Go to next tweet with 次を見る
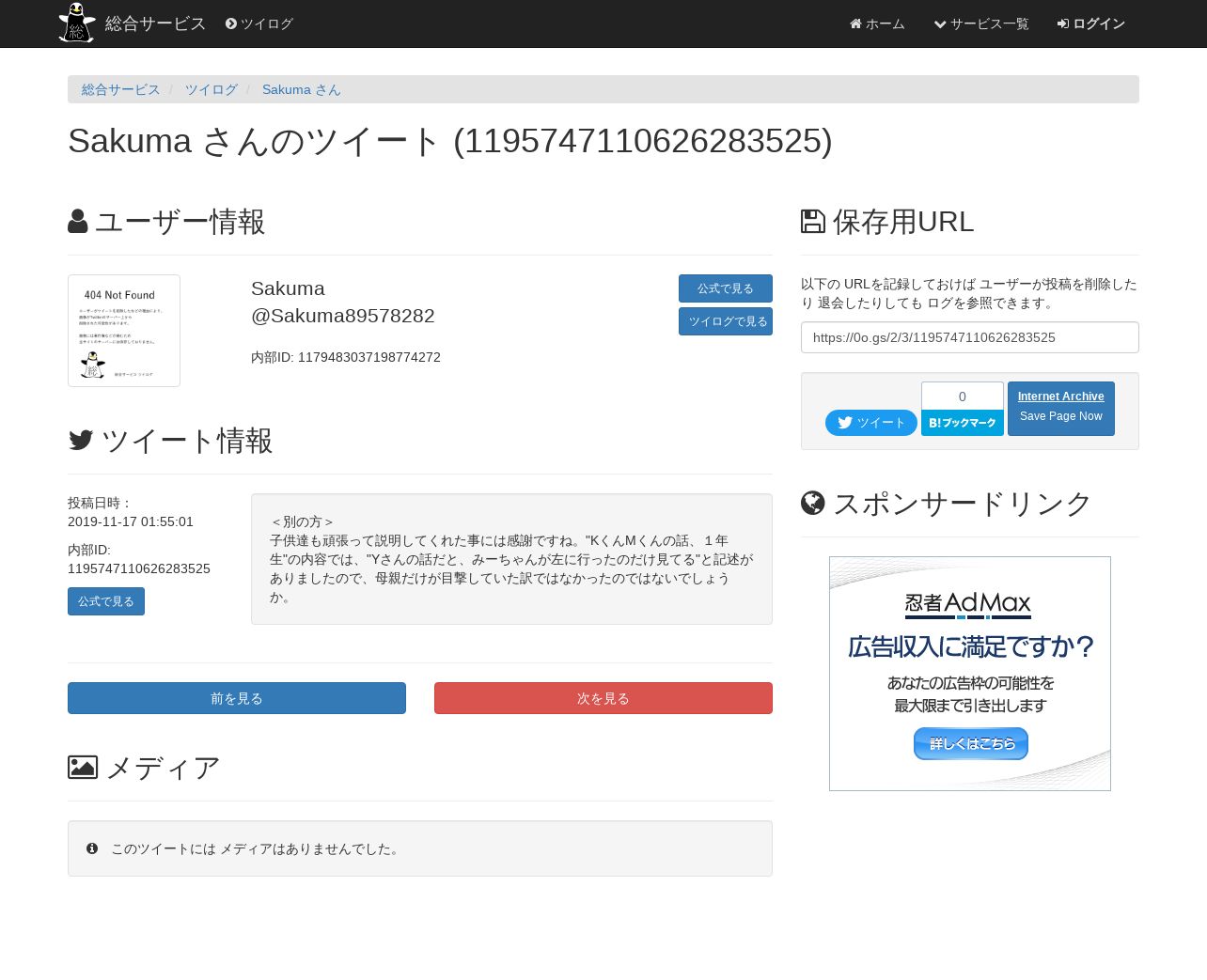1207x980 pixels. 603,698
